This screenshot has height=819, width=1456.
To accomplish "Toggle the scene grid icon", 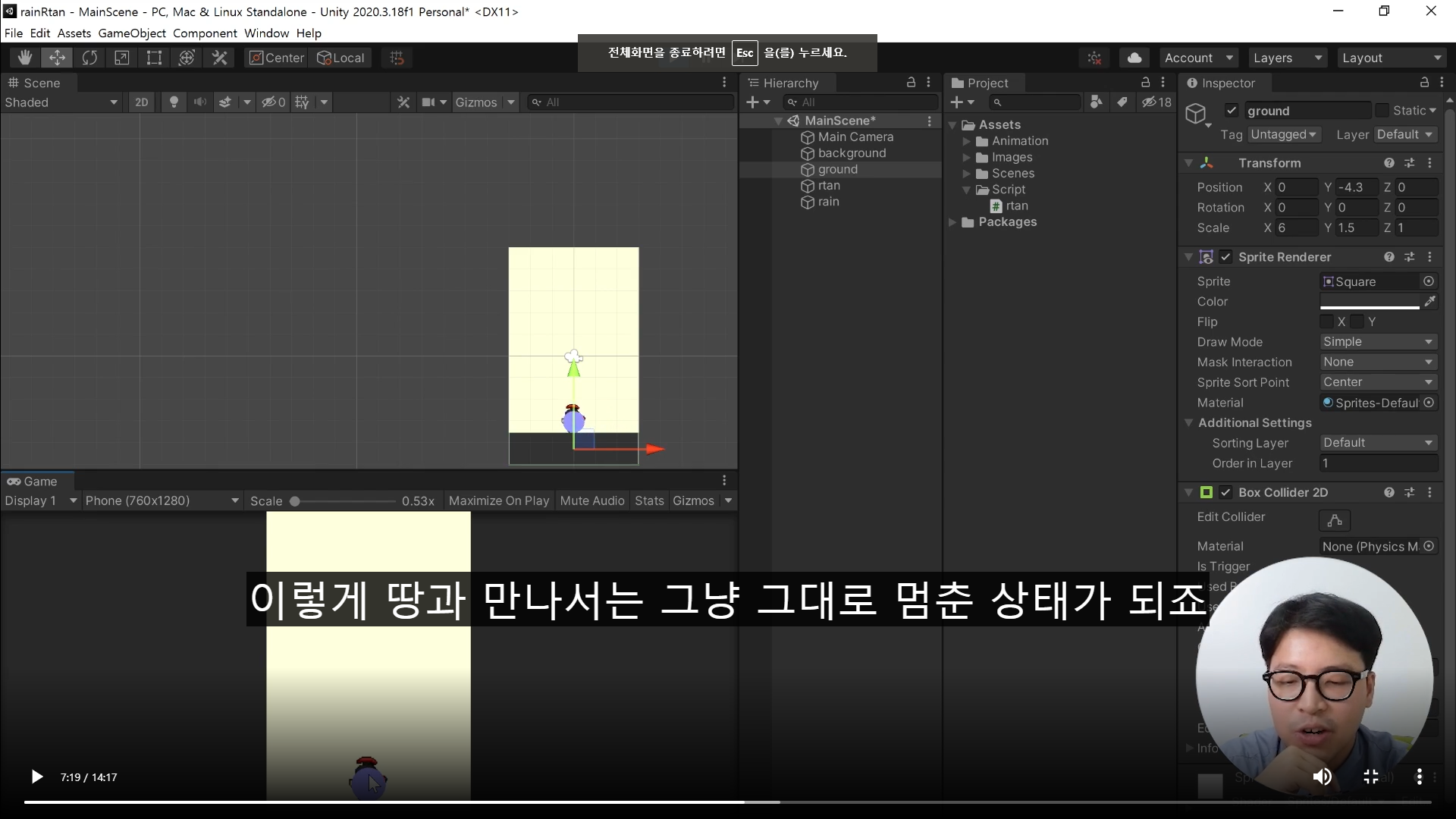I will (x=302, y=102).
